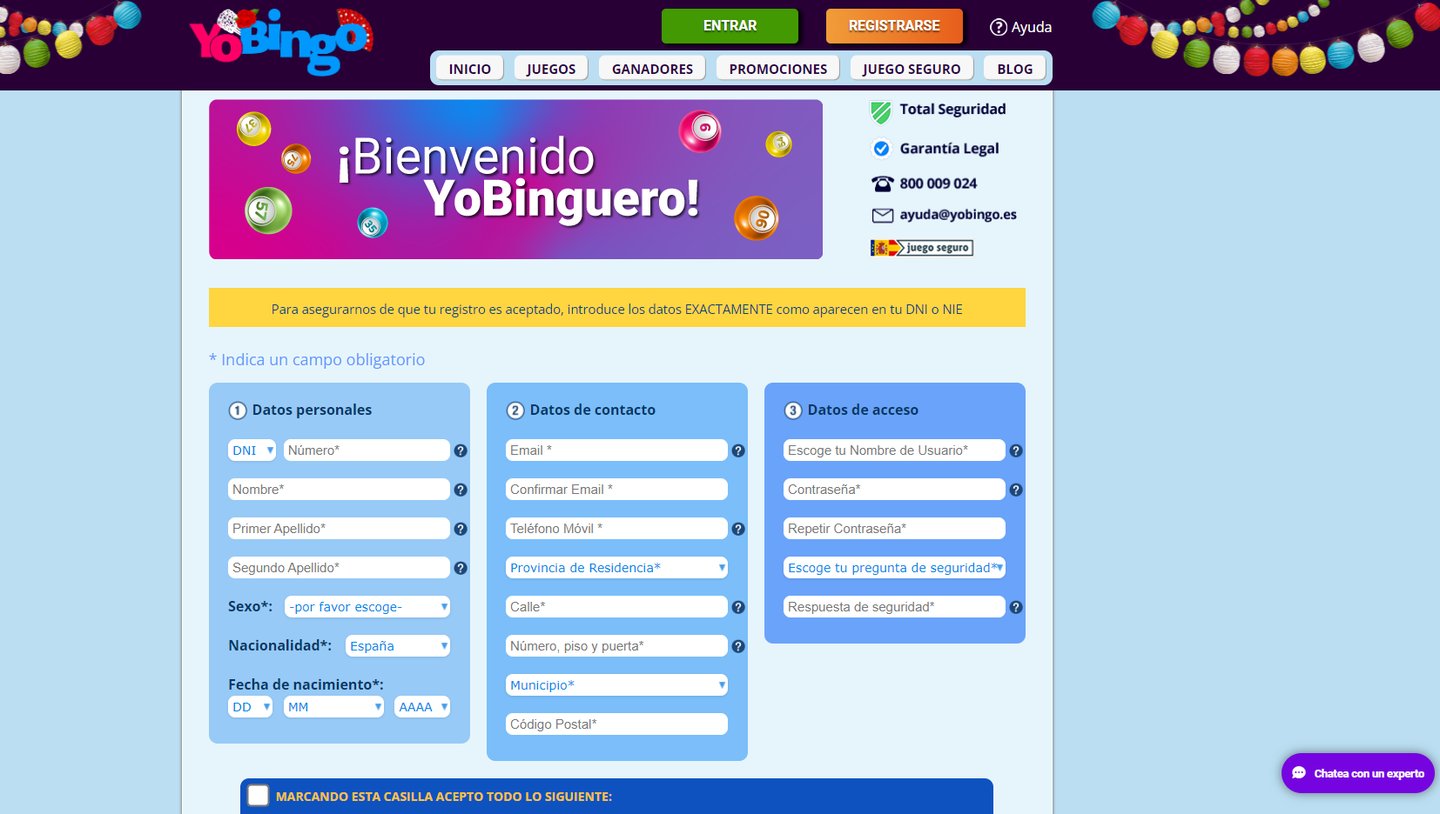Viewport: 1440px width, 814px height.
Task: Expand the Provincia de Residencia dropdown
Action: [617, 567]
